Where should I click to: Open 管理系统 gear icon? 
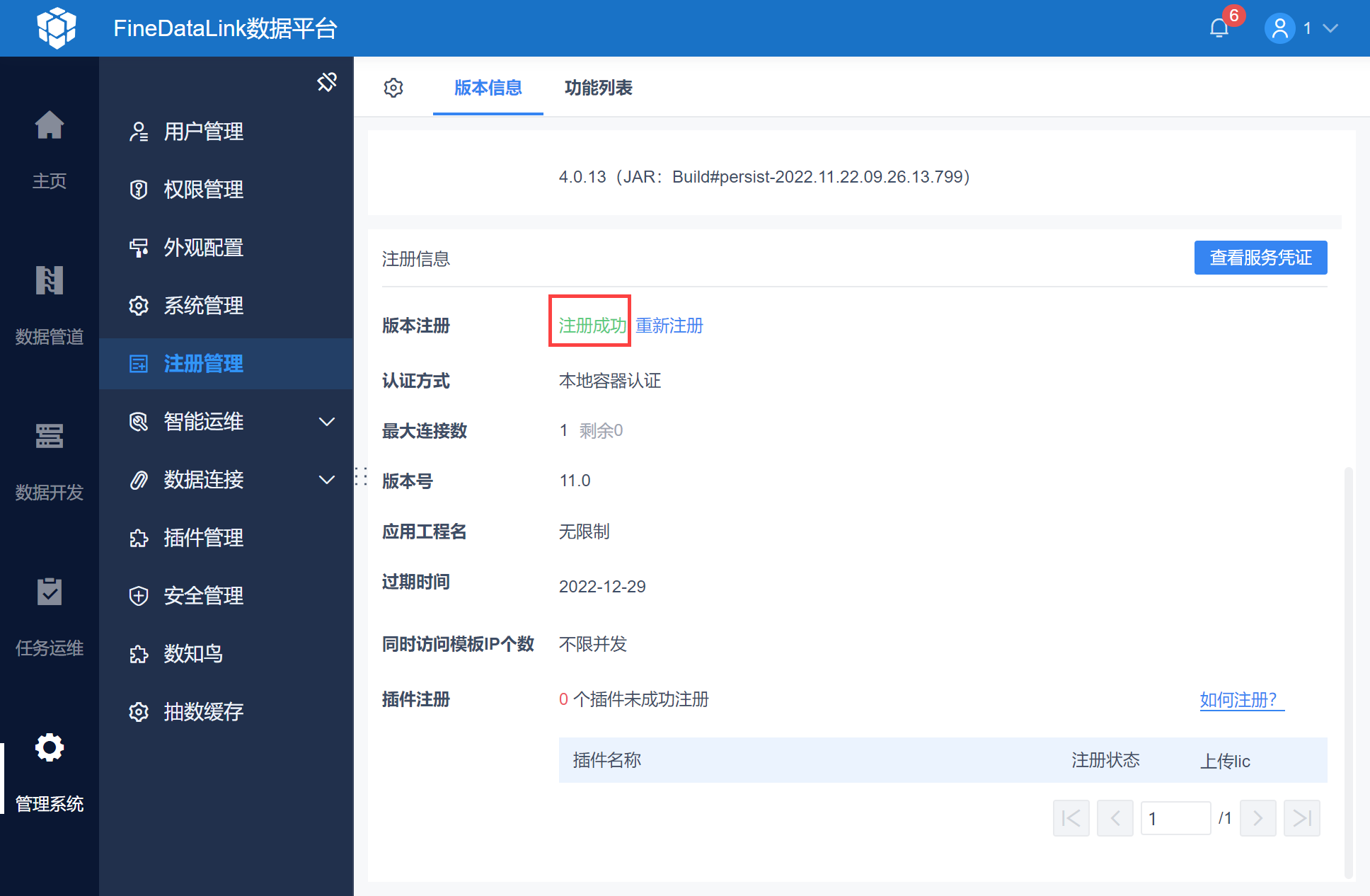click(x=50, y=747)
